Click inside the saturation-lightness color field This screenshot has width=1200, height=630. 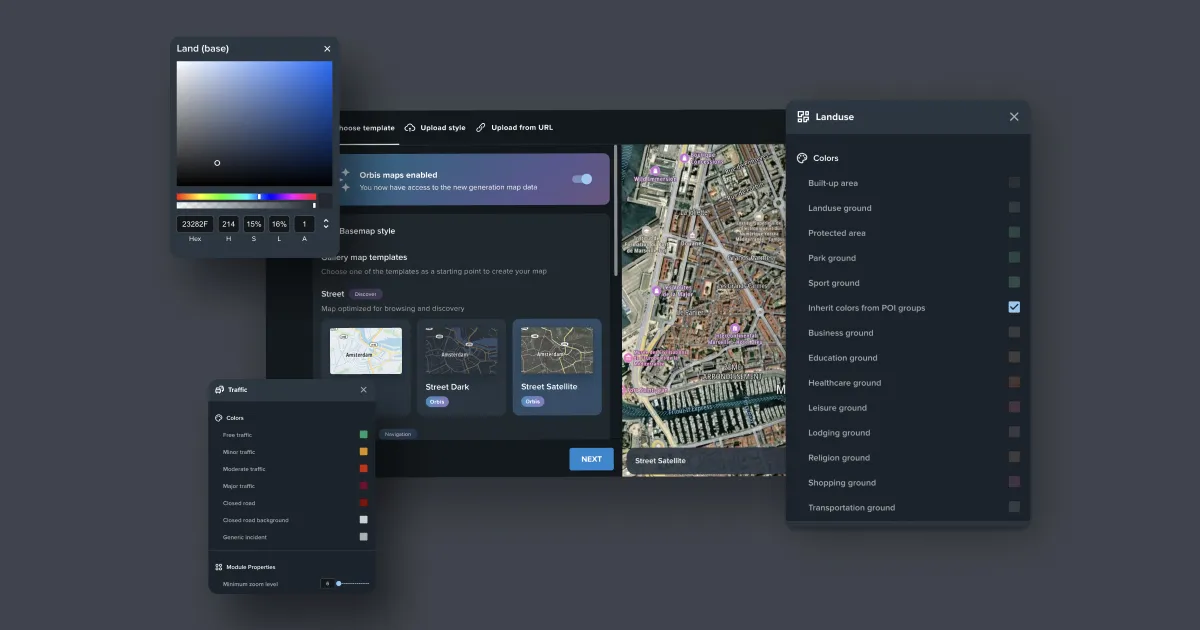click(x=255, y=123)
